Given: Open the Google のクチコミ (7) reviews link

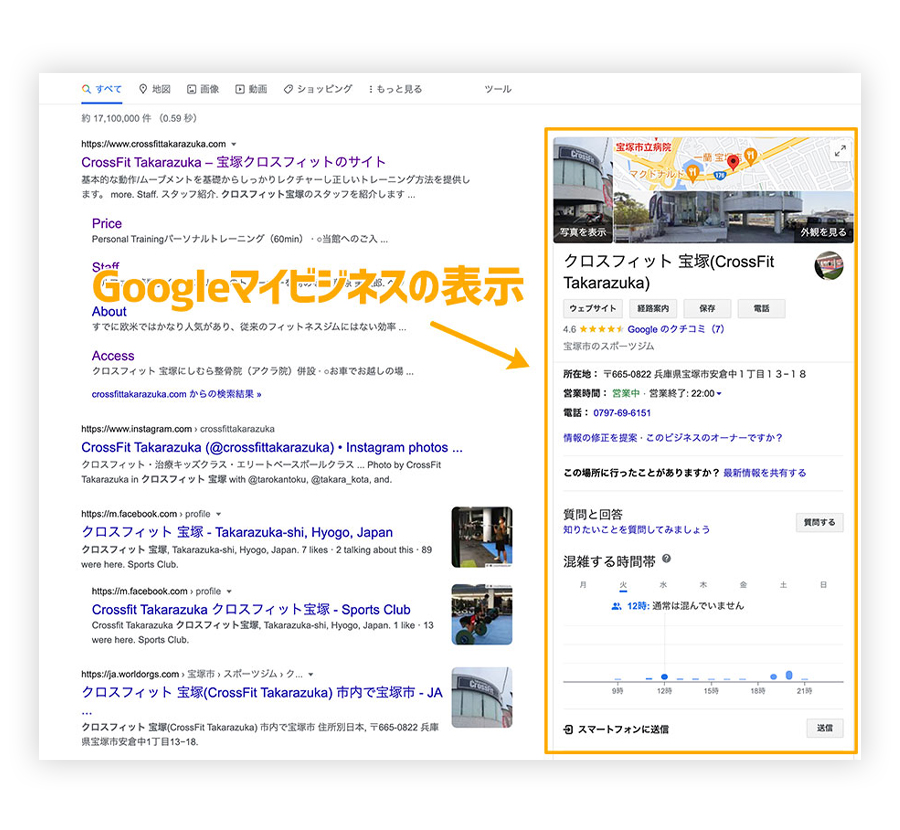Looking at the screenshot, I should pyautogui.click(x=675, y=329).
